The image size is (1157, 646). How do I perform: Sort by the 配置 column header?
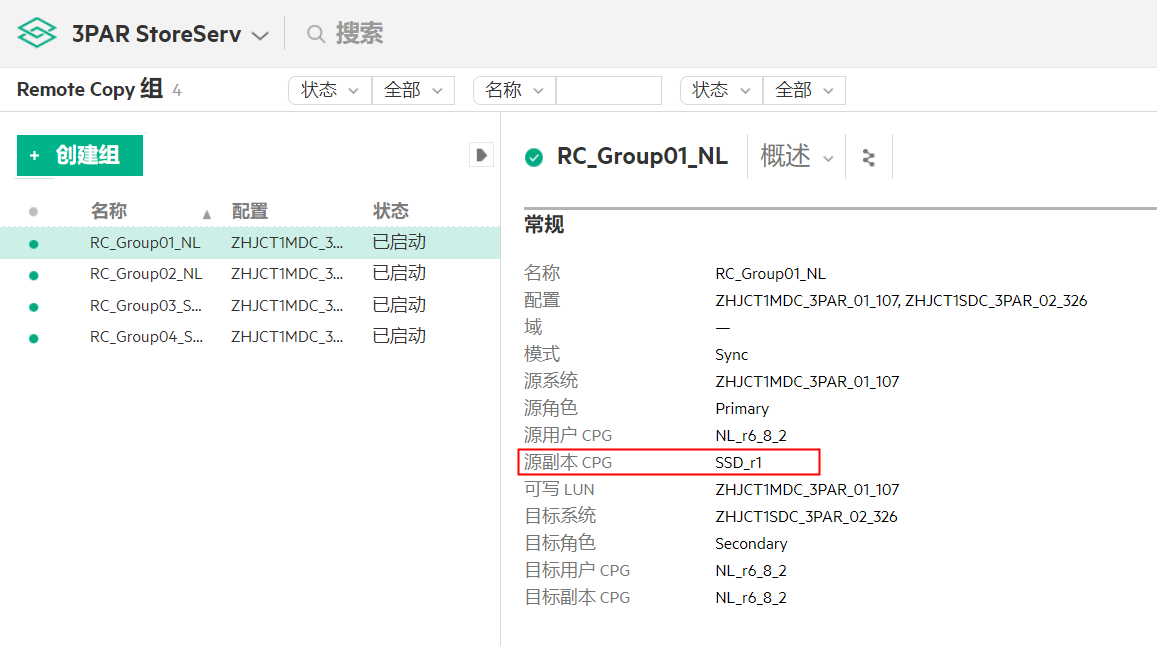(249, 211)
